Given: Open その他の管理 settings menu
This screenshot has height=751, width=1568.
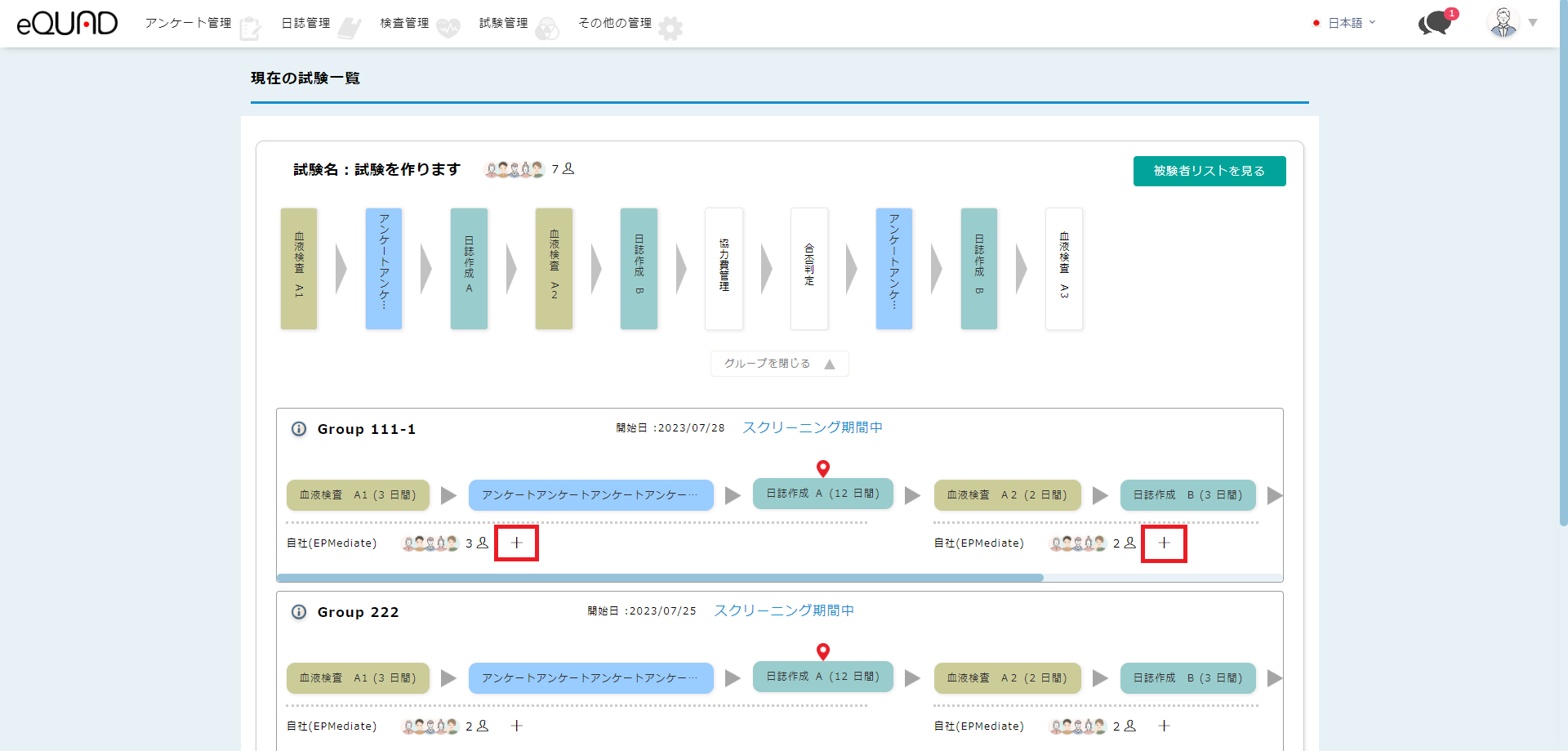Looking at the screenshot, I should 615,23.
